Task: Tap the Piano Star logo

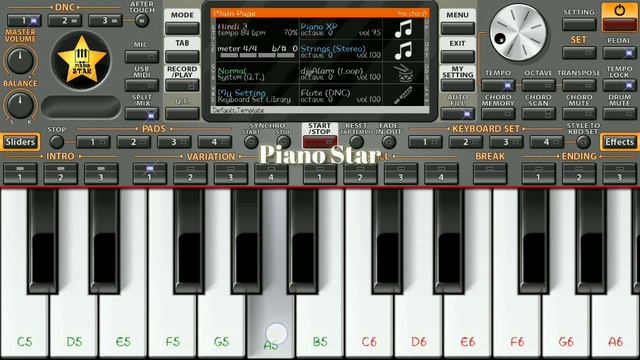Action: point(81,60)
